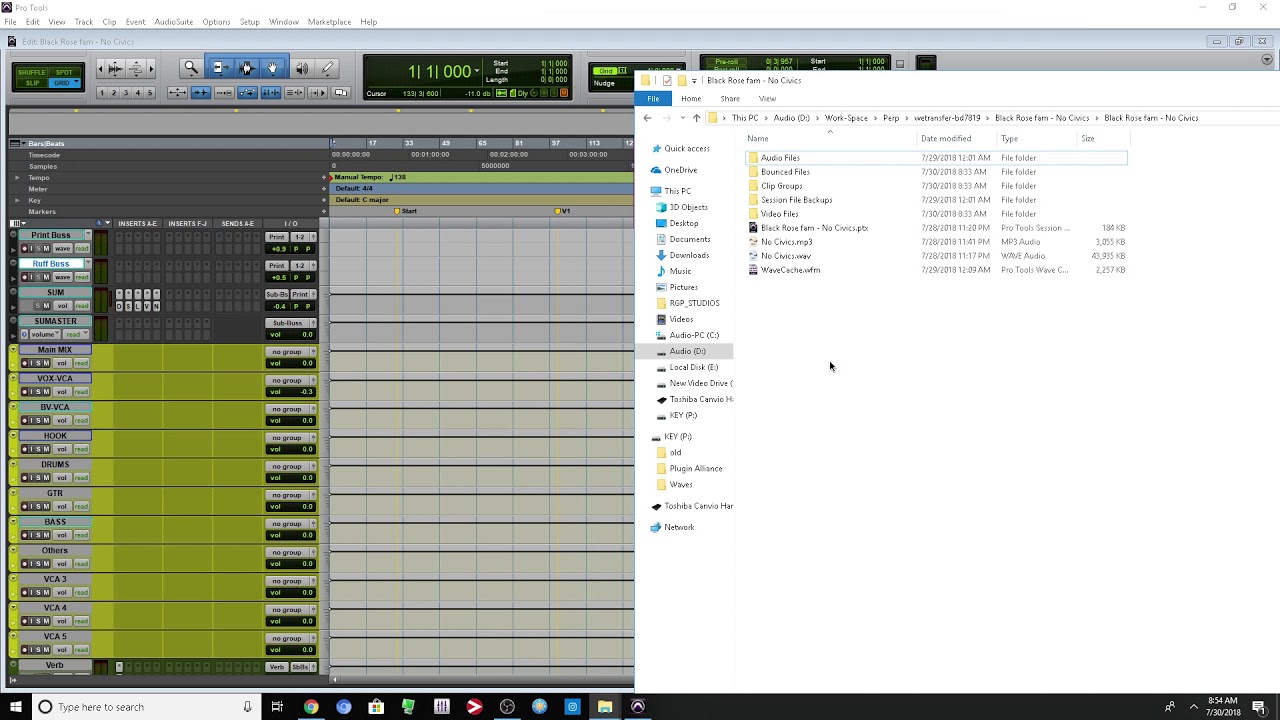Click the Explorer Back arrow
Viewport: 1280px width, 720px height.
647,118
